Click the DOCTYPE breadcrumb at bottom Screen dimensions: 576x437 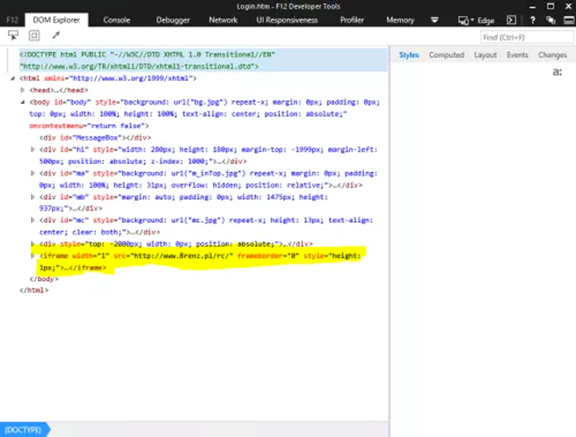coord(24,430)
